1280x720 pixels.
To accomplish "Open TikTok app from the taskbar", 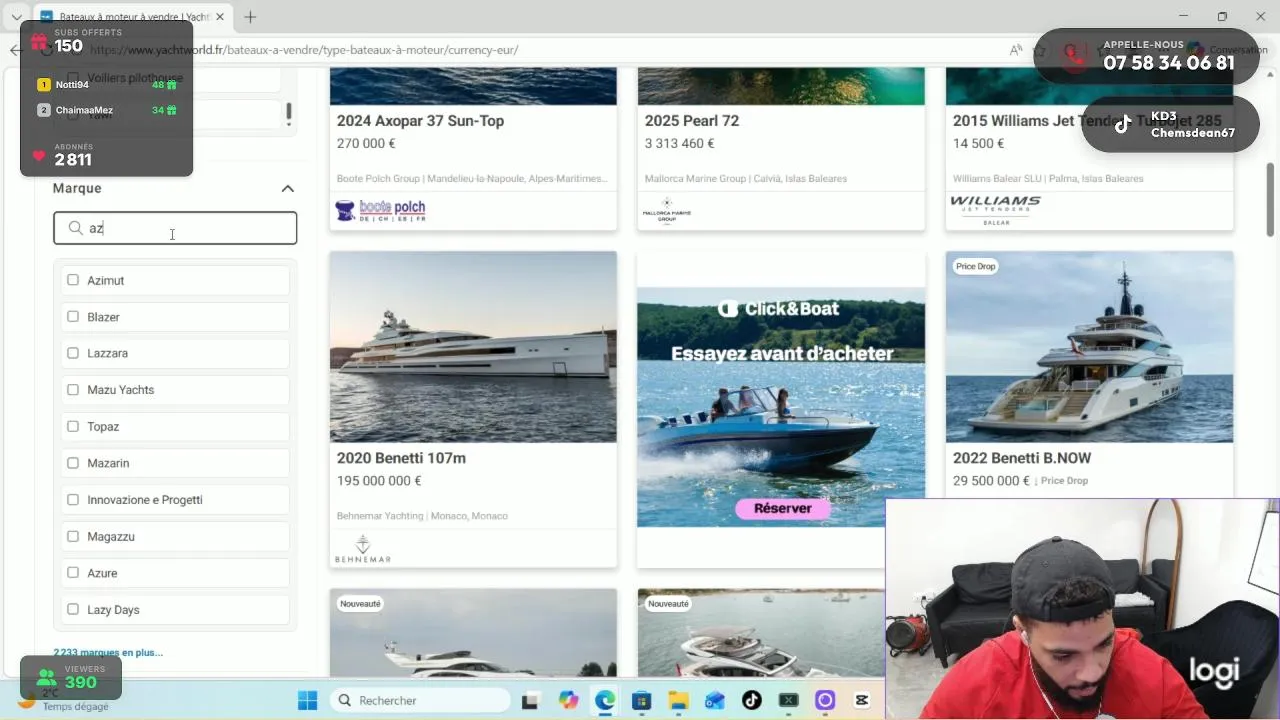I will (x=751, y=700).
